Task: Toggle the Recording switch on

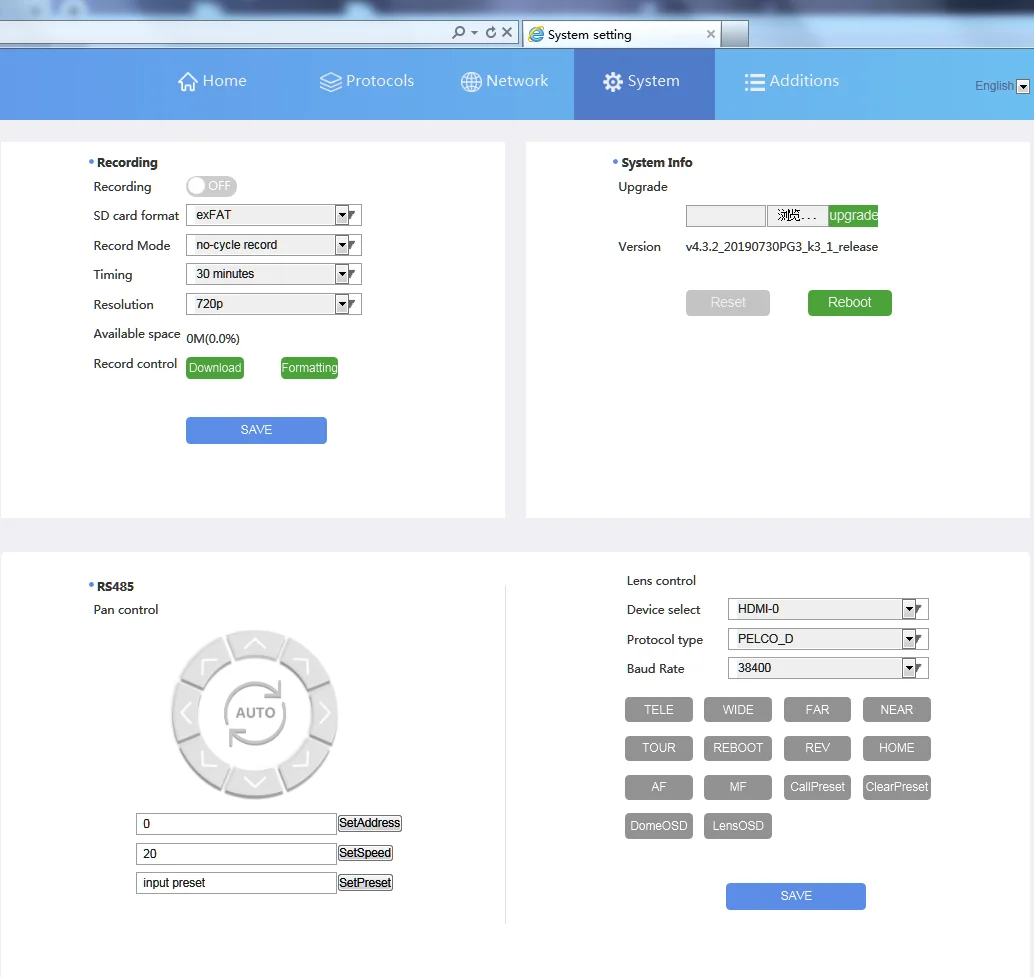Action: click(x=211, y=186)
